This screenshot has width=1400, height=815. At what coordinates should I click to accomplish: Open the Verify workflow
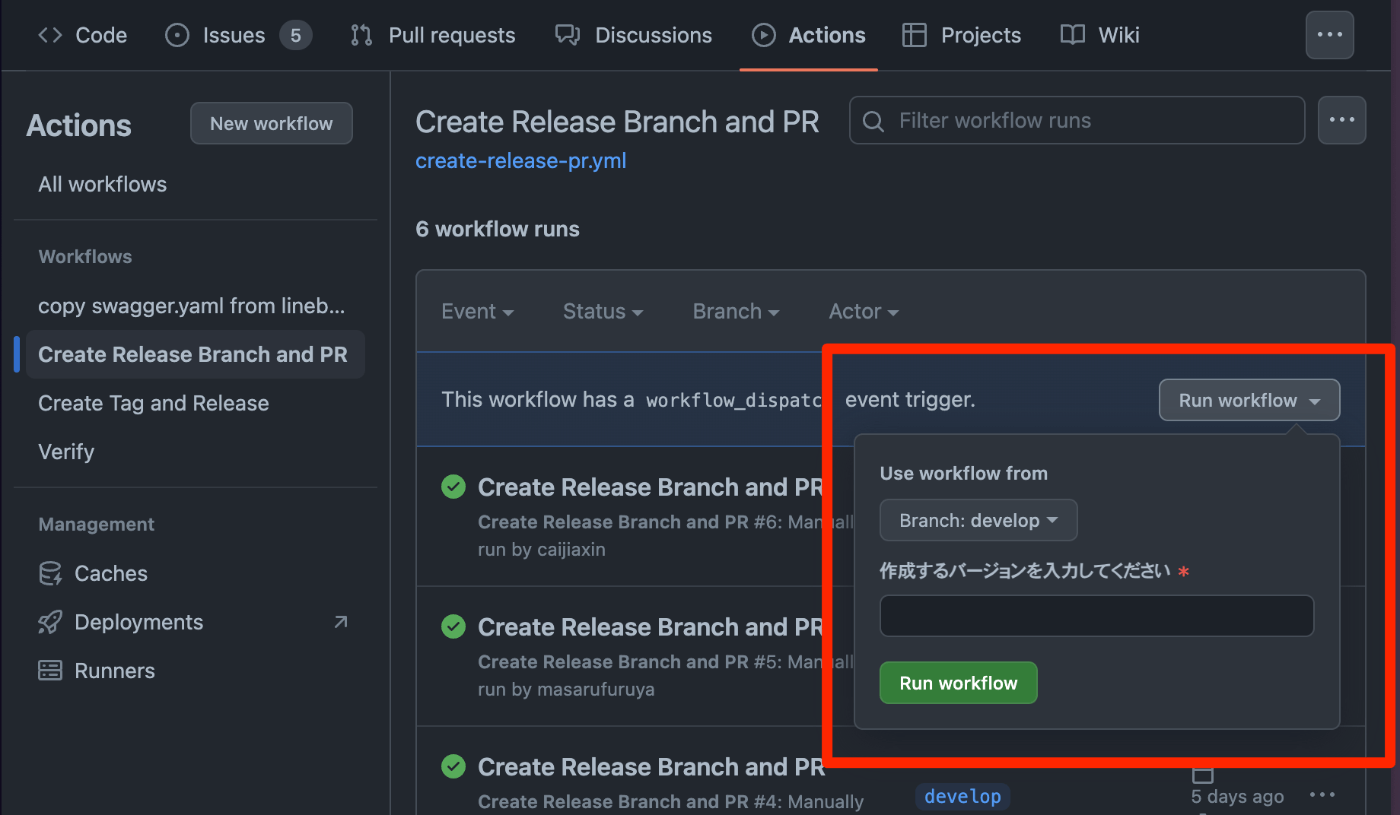tap(66, 452)
